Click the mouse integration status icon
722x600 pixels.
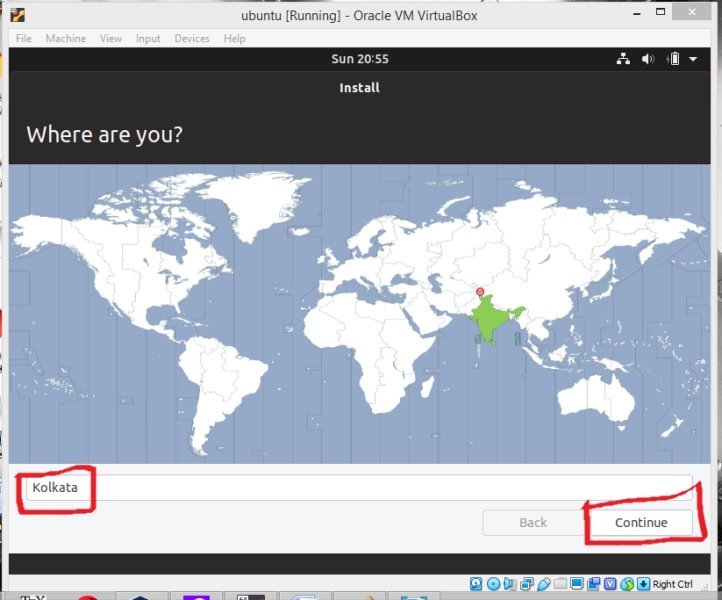pos(627,584)
